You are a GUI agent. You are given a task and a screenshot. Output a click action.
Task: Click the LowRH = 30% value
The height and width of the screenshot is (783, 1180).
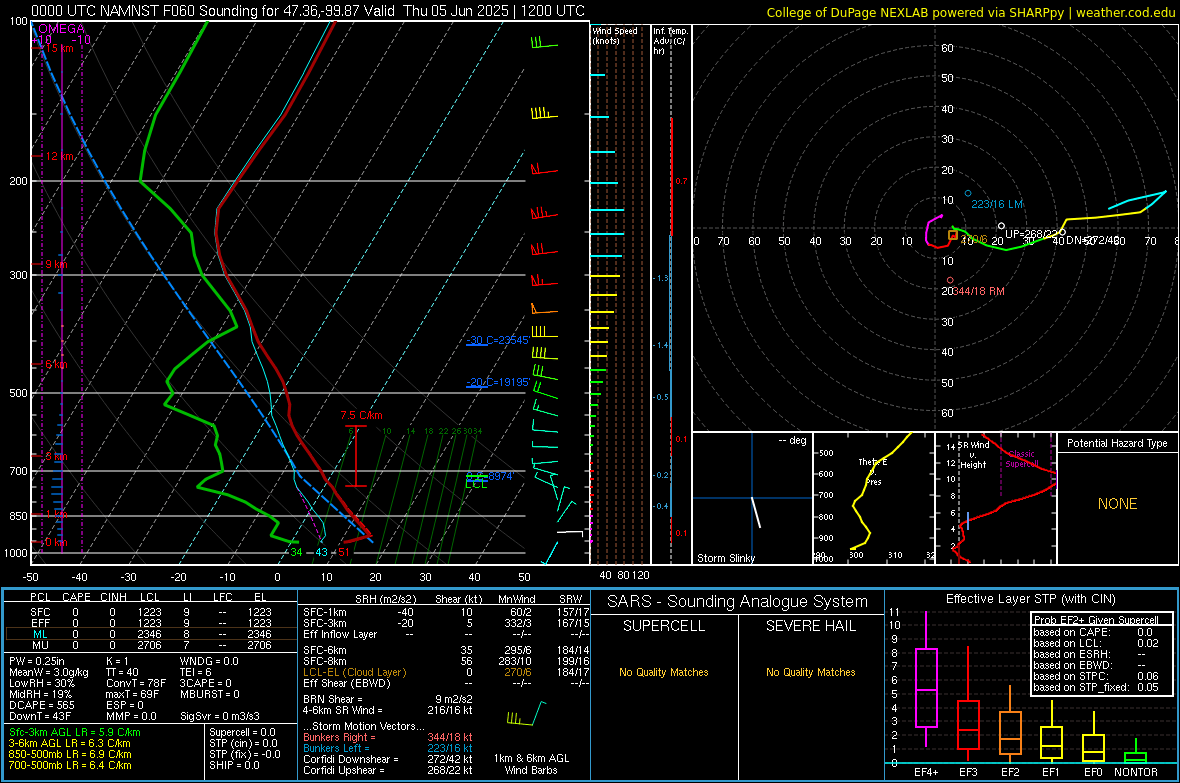pos(42,684)
